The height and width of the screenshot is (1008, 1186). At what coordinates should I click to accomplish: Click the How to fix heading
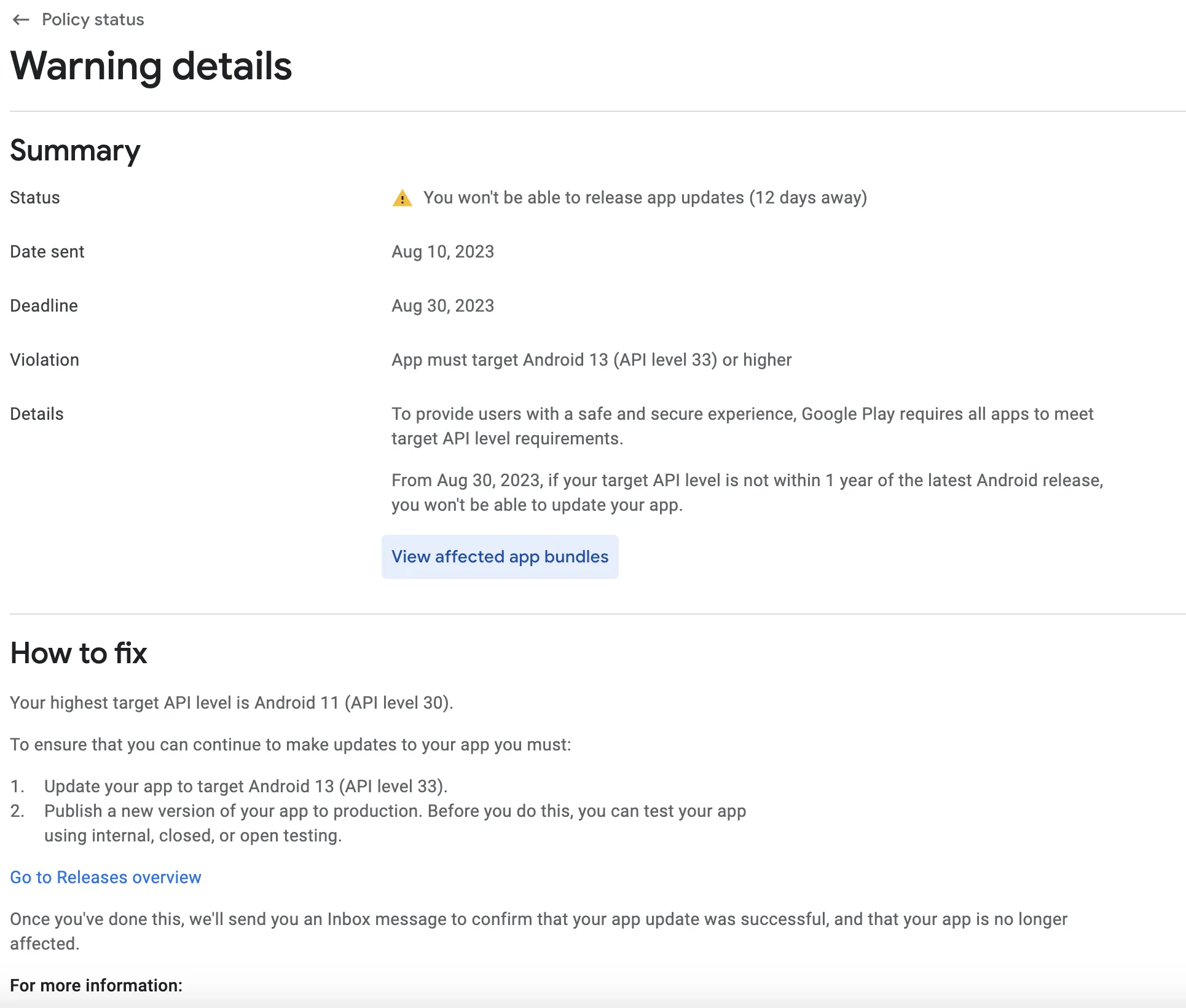tap(79, 653)
